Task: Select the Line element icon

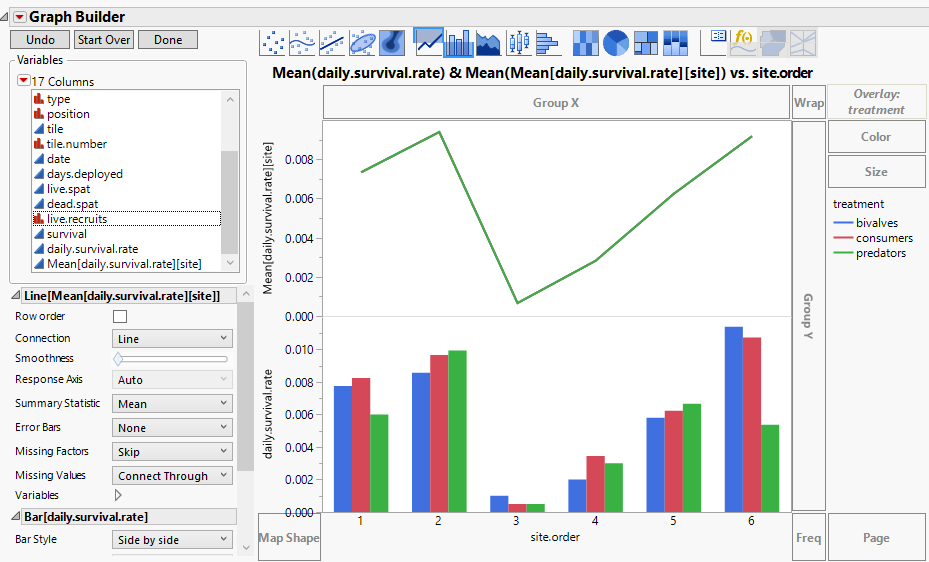Action: [x=428, y=41]
